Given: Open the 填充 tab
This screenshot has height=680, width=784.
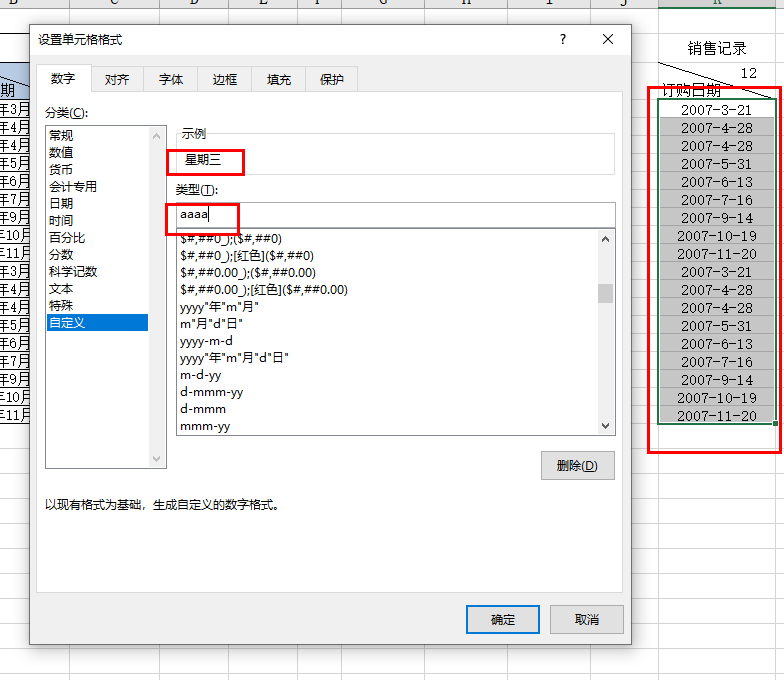Looking at the screenshot, I should point(278,80).
